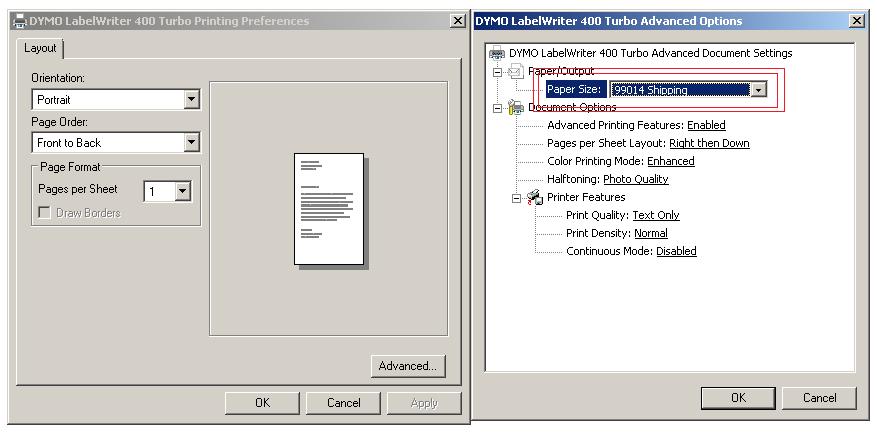Click the Photo Quality halftoning value
The height and width of the screenshot is (437, 877).
pyautogui.click(x=636, y=179)
